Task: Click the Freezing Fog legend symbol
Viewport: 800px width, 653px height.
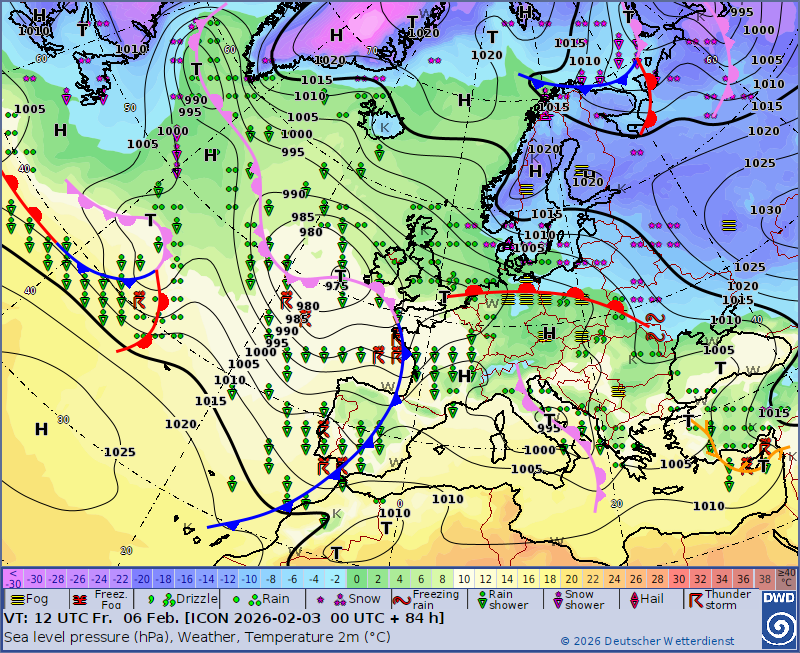Action: click(x=80, y=599)
